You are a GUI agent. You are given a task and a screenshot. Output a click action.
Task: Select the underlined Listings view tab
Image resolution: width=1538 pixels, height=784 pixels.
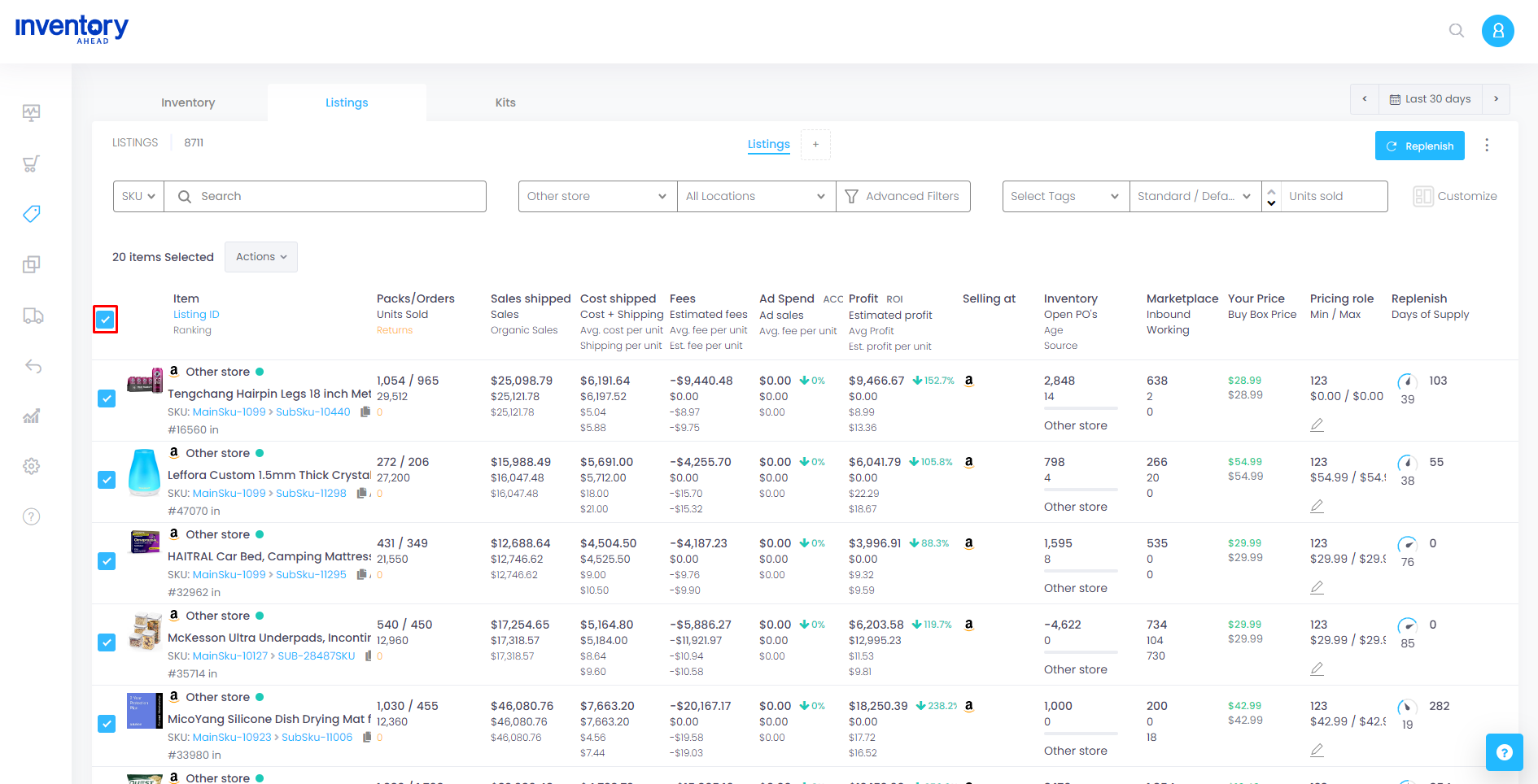point(769,144)
